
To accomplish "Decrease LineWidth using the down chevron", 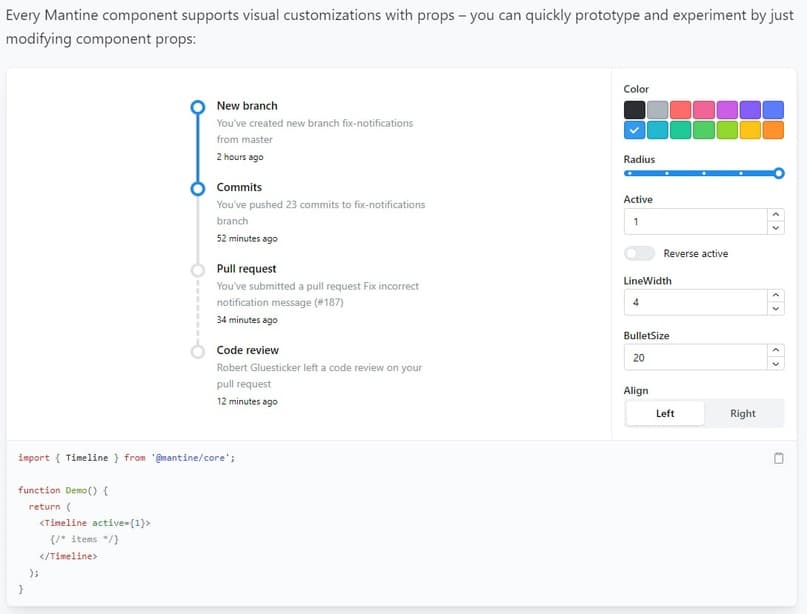I will 776,309.
